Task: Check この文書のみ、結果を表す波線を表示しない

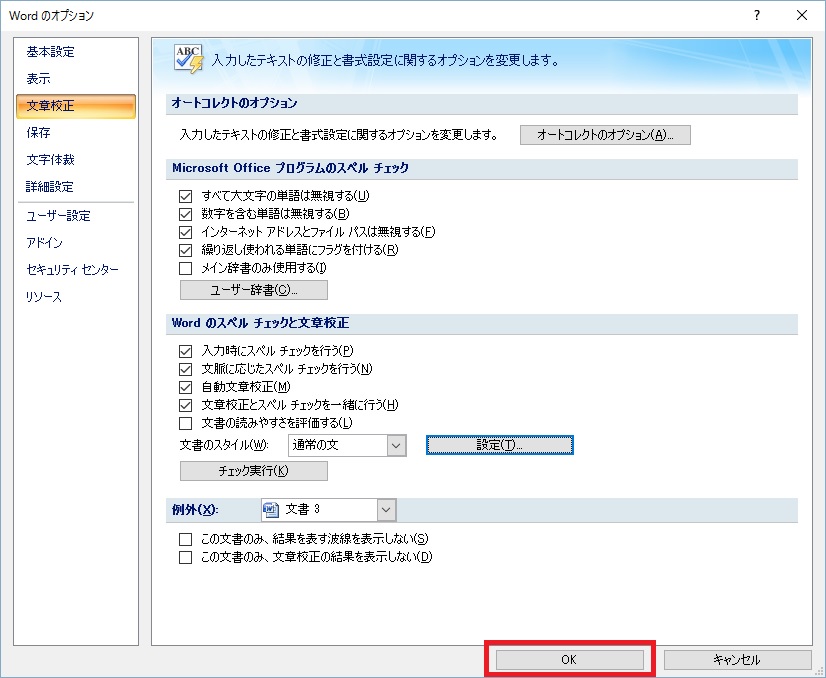Action: point(185,539)
